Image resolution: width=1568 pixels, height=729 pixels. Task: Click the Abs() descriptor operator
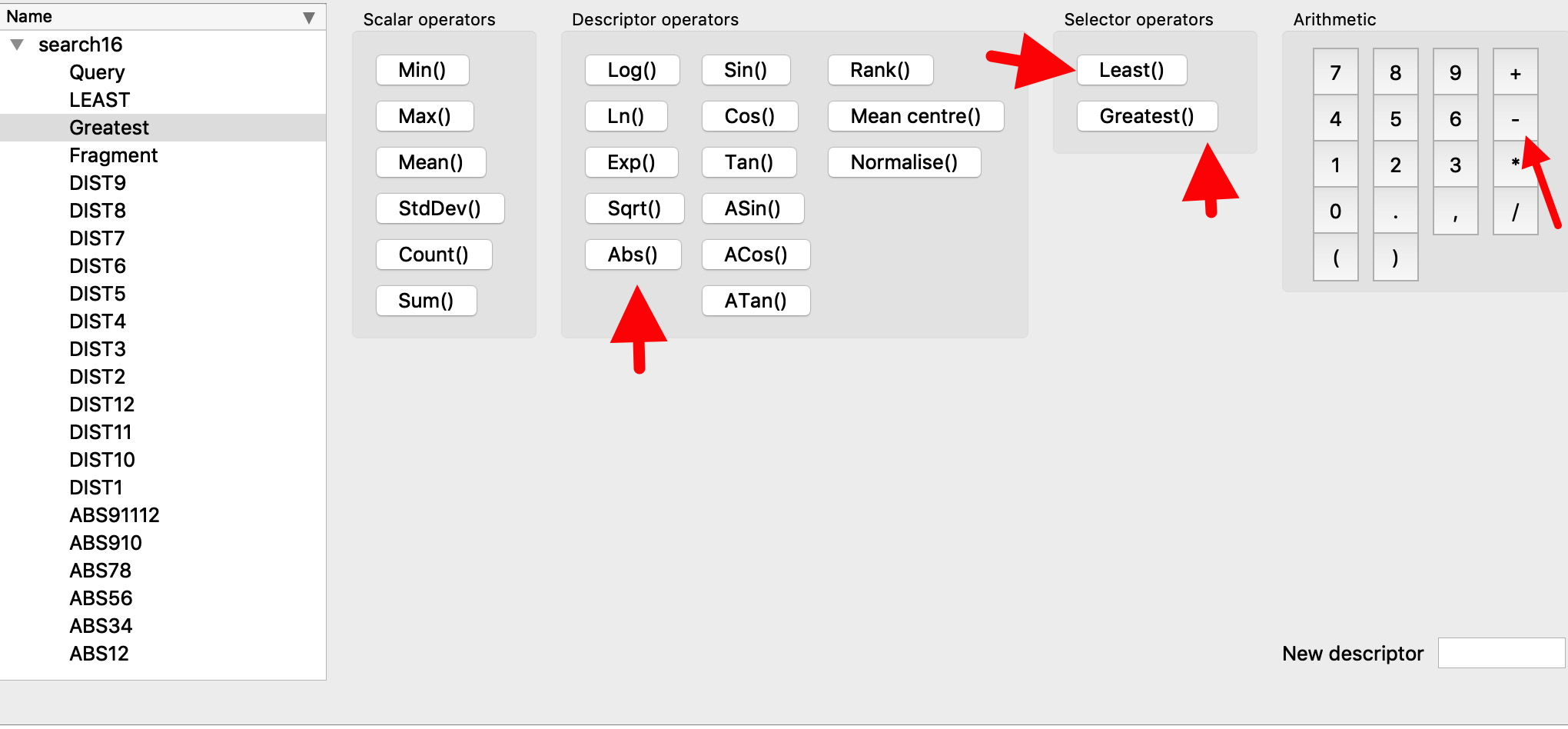pos(633,255)
